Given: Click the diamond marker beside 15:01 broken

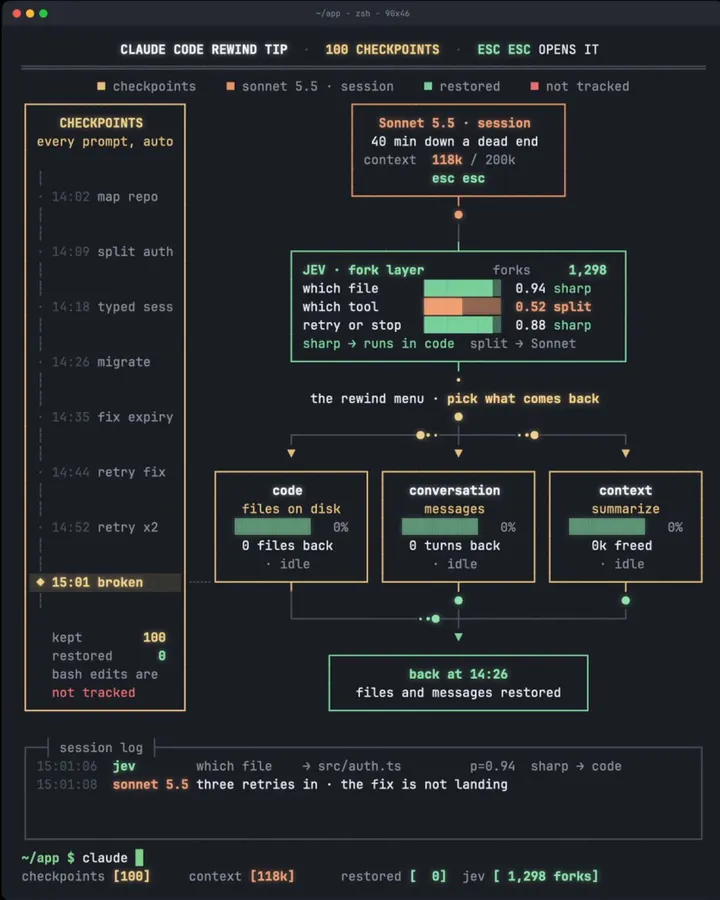Looking at the screenshot, I should click(x=40, y=582).
